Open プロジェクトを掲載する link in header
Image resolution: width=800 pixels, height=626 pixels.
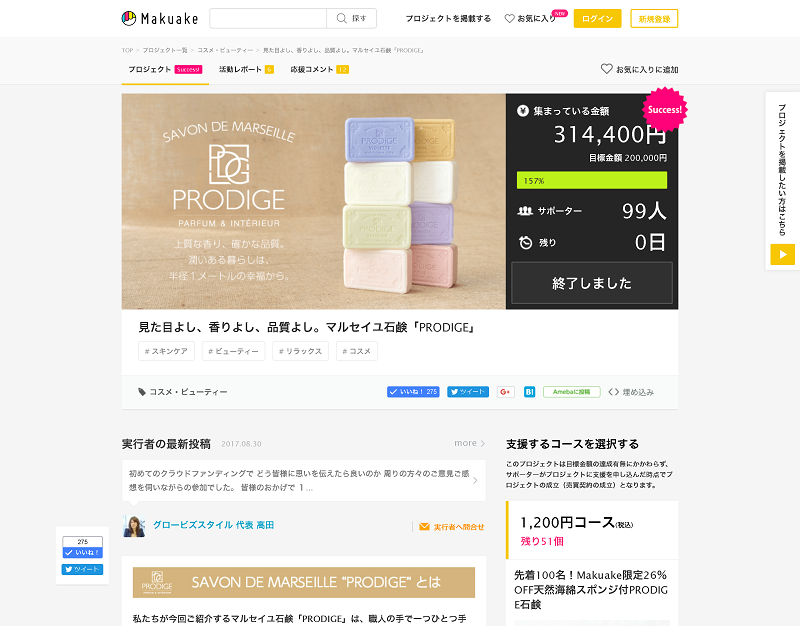448,18
